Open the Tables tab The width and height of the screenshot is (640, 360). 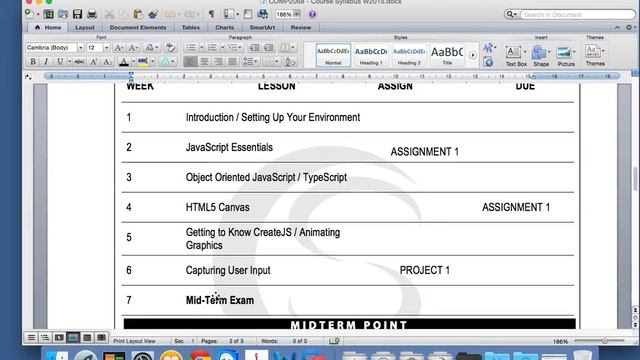tap(191, 27)
